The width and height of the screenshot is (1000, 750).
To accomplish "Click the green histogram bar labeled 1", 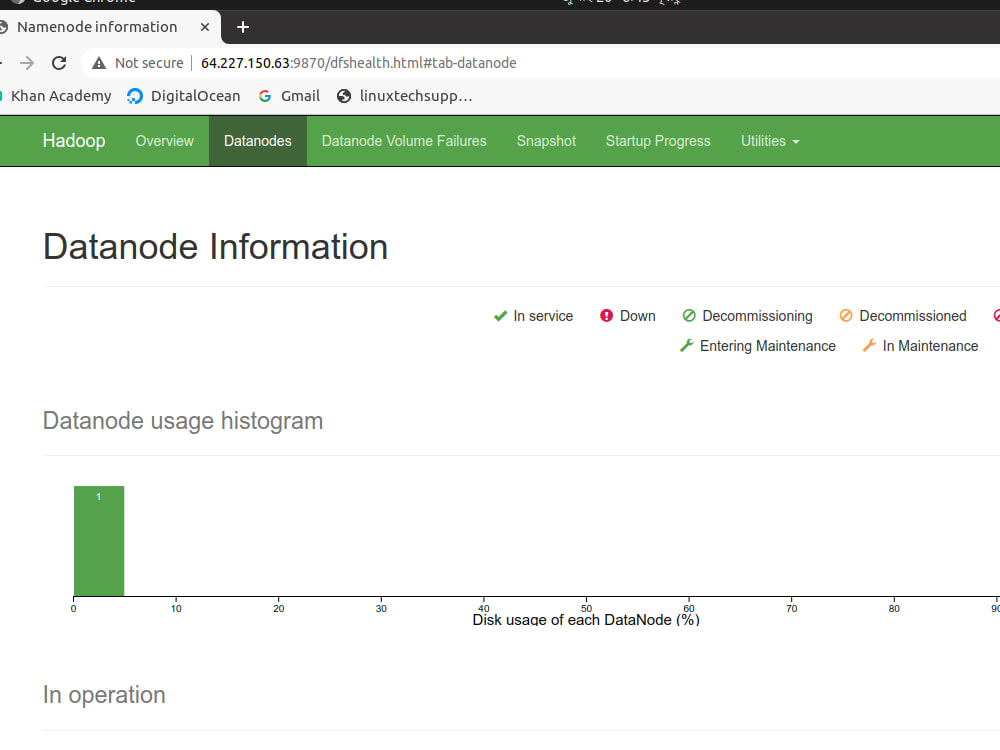I will coord(99,541).
